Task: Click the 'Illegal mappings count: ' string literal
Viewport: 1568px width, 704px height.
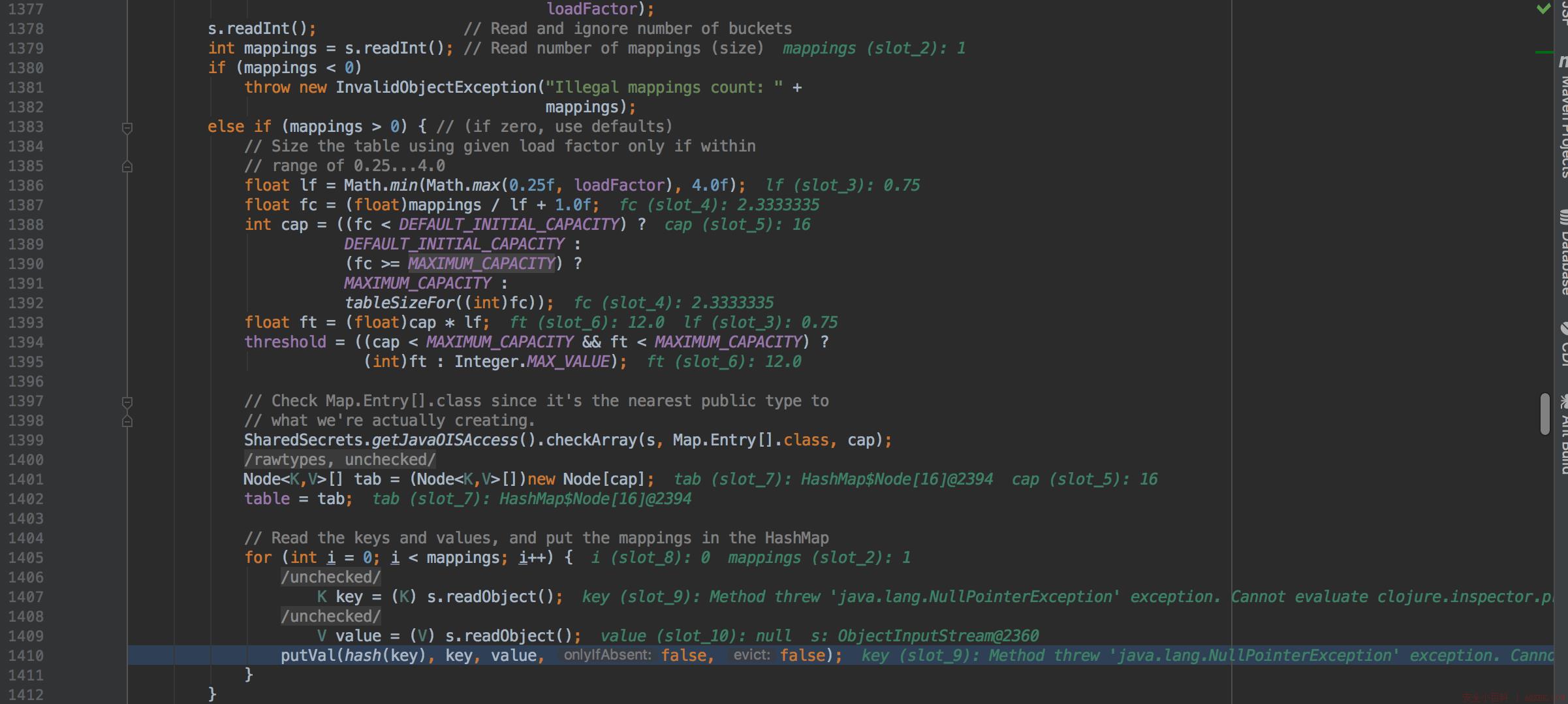Action: tap(665, 88)
